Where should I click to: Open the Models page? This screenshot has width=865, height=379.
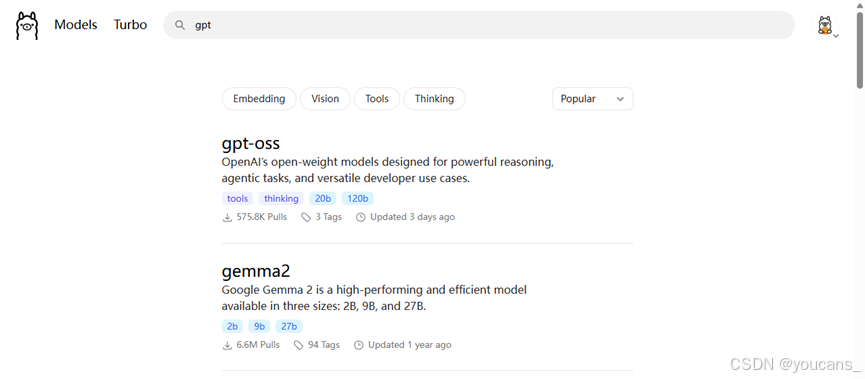click(76, 25)
